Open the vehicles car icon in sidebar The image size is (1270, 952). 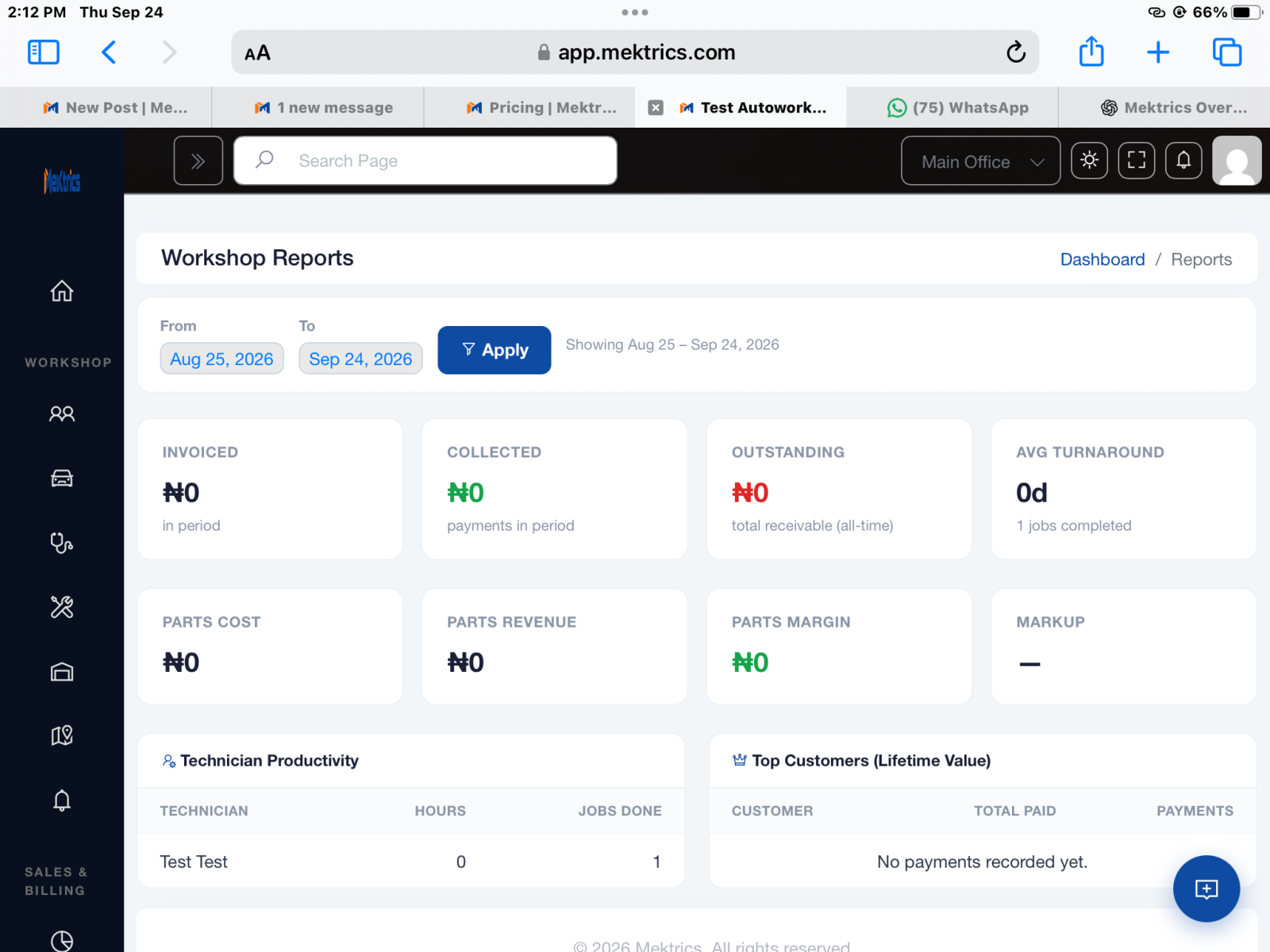click(x=62, y=478)
